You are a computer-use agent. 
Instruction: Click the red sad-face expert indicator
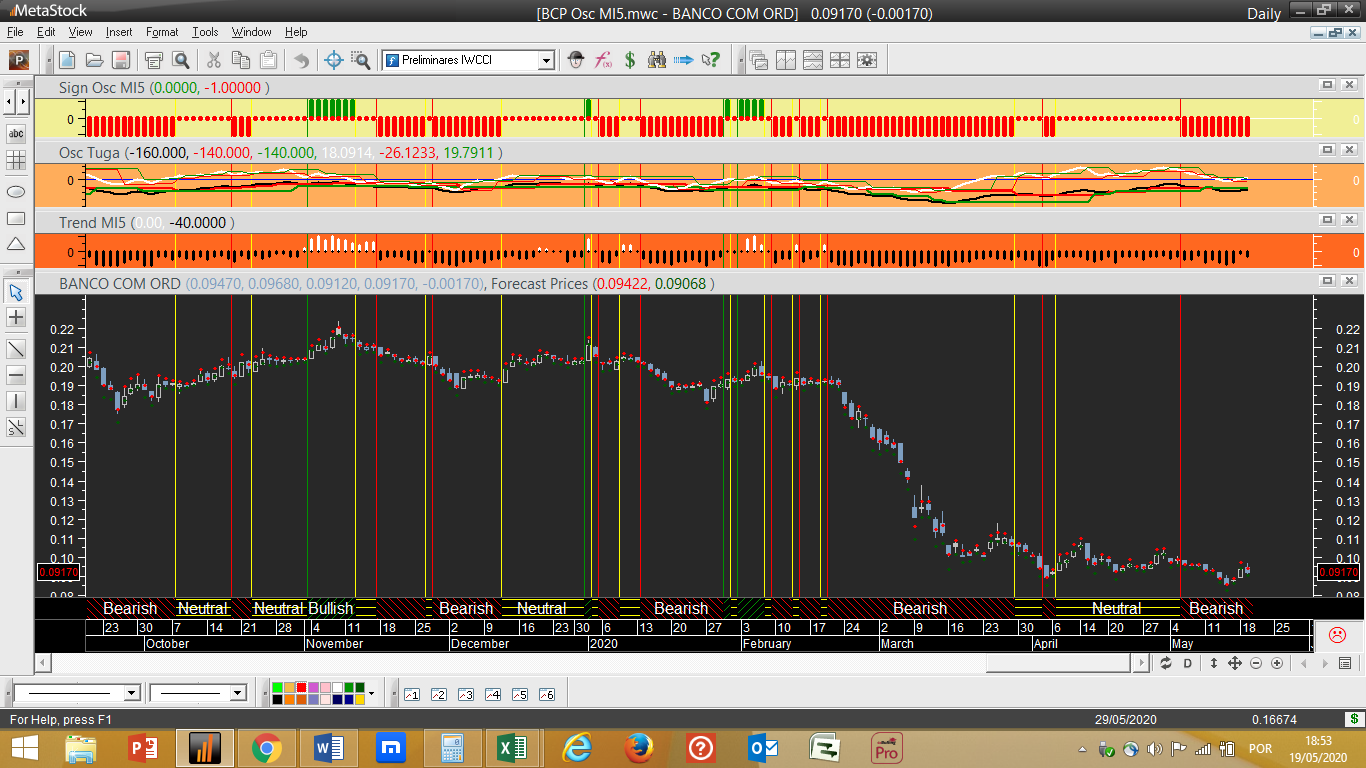tap(1337, 634)
